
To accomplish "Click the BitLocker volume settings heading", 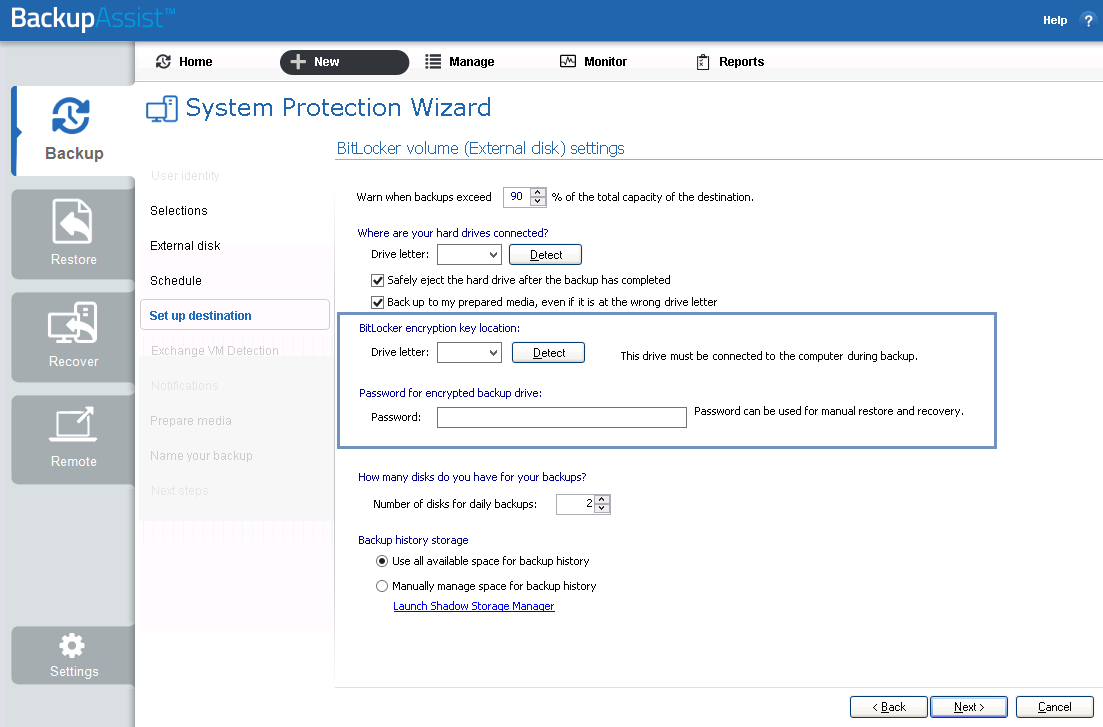I will (x=480, y=148).
